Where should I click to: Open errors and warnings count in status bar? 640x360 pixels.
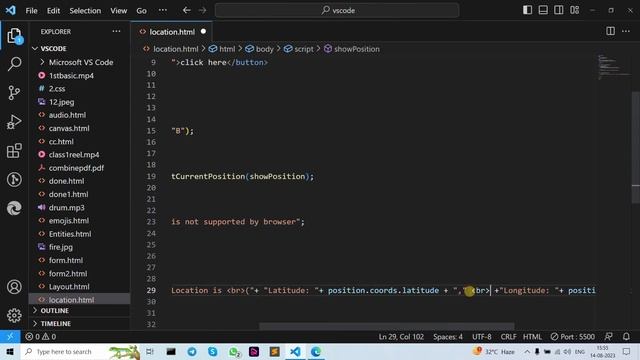[x=40, y=337]
